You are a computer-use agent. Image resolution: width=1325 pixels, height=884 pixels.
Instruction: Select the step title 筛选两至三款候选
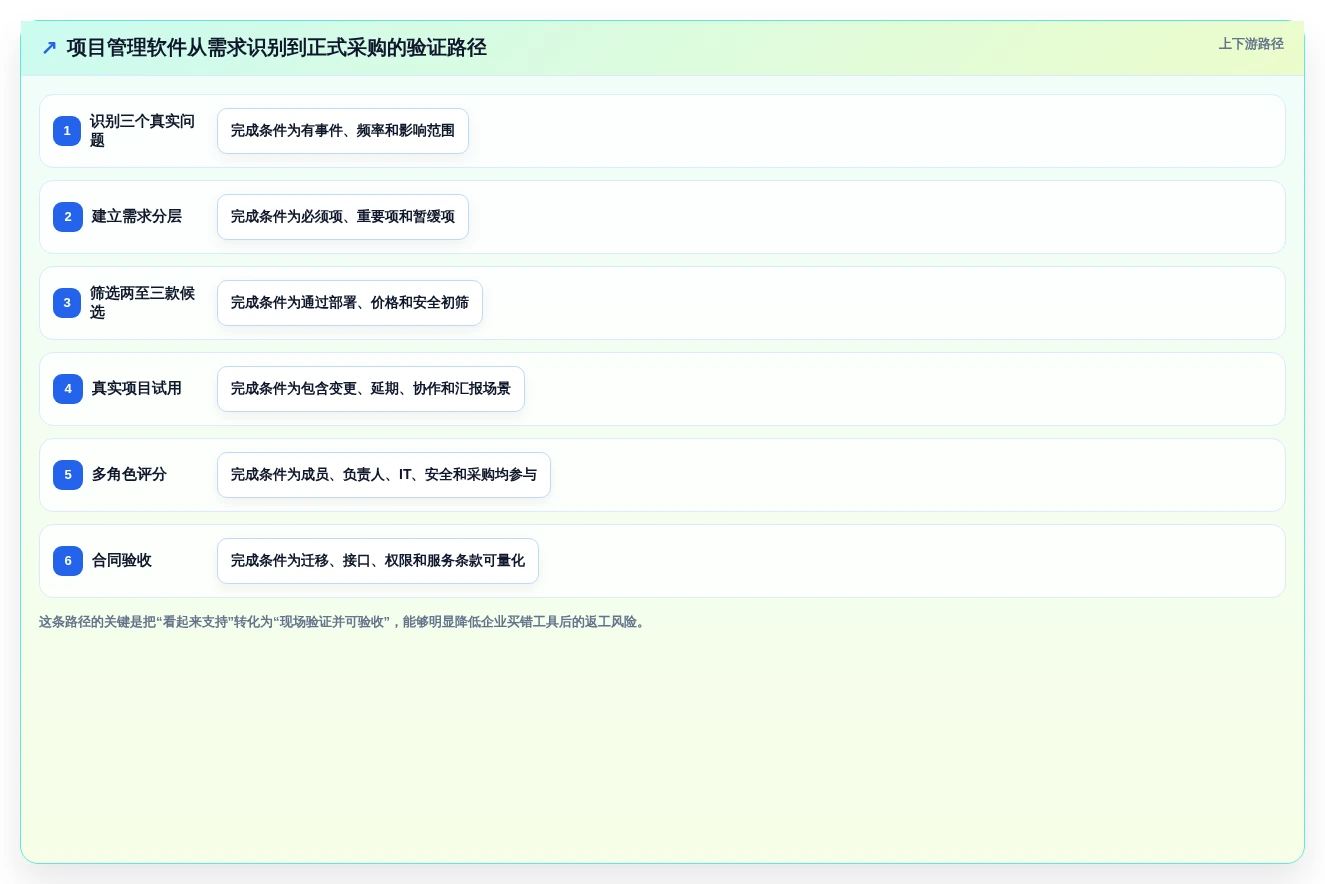coord(142,303)
